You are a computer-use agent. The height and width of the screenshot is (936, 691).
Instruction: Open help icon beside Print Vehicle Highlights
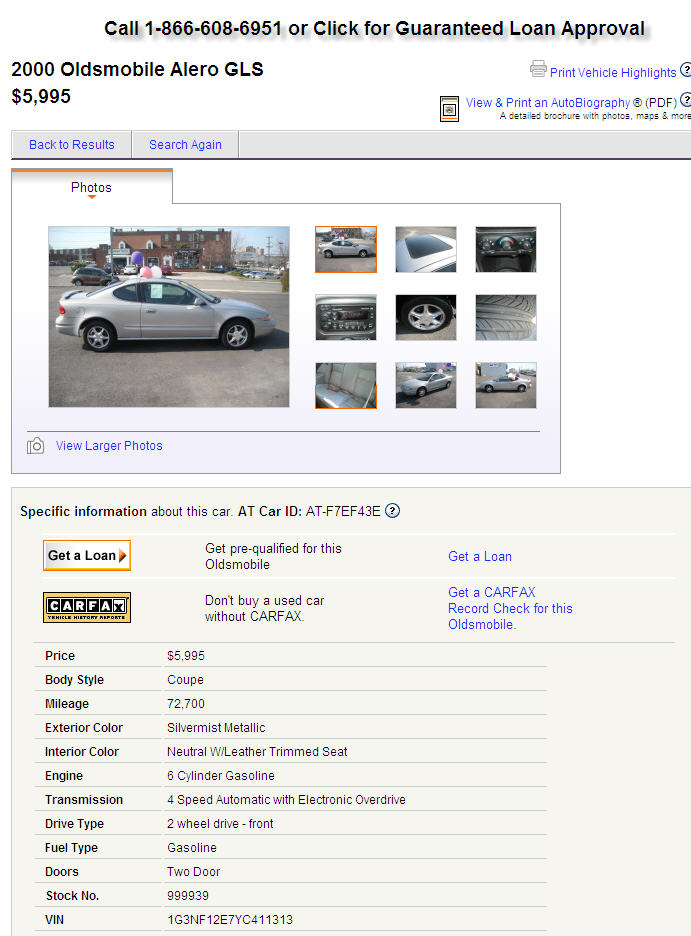(686, 70)
